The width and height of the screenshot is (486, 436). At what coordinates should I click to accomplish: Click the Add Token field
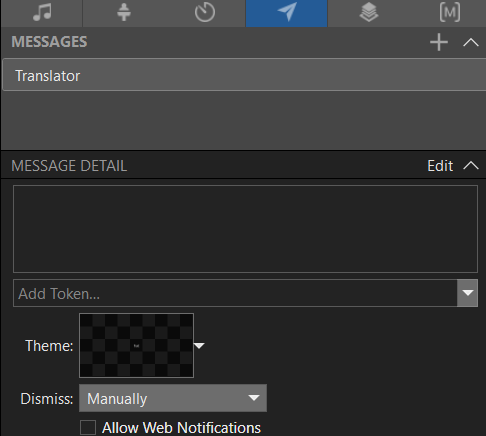[x=235, y=293]
